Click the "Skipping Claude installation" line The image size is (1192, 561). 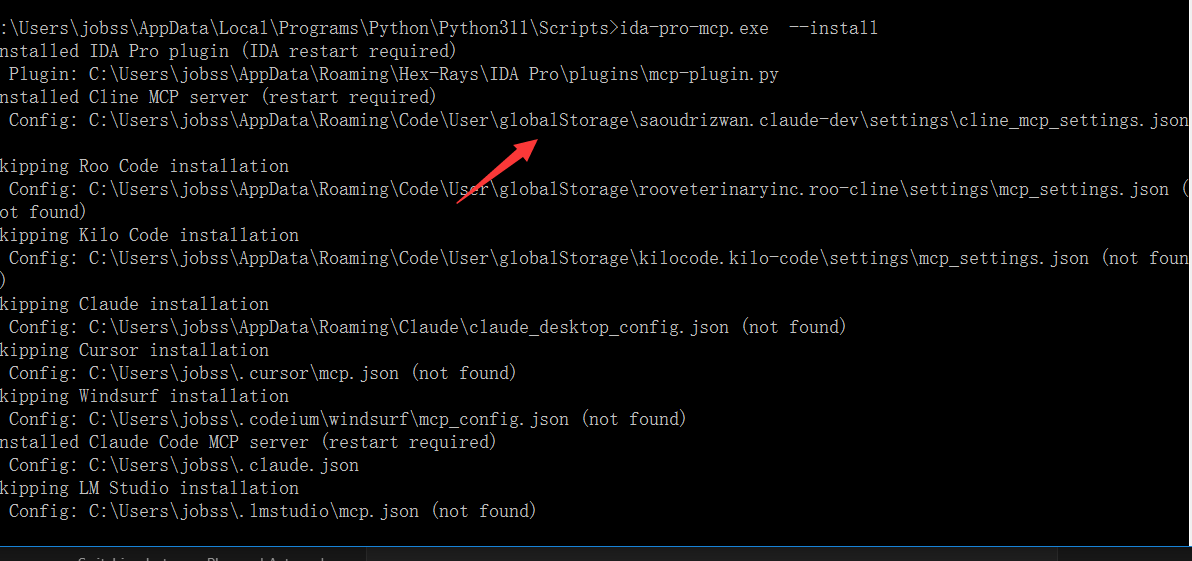pyautogui.click(x=134, y=304)
